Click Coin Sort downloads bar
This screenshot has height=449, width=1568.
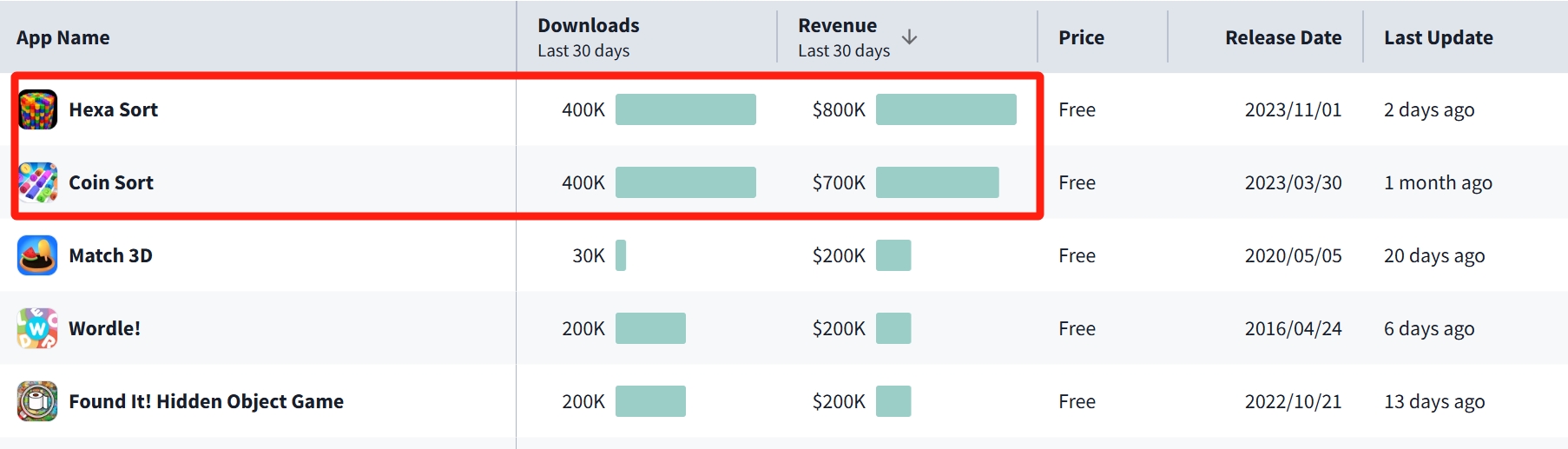click(686, 182)
